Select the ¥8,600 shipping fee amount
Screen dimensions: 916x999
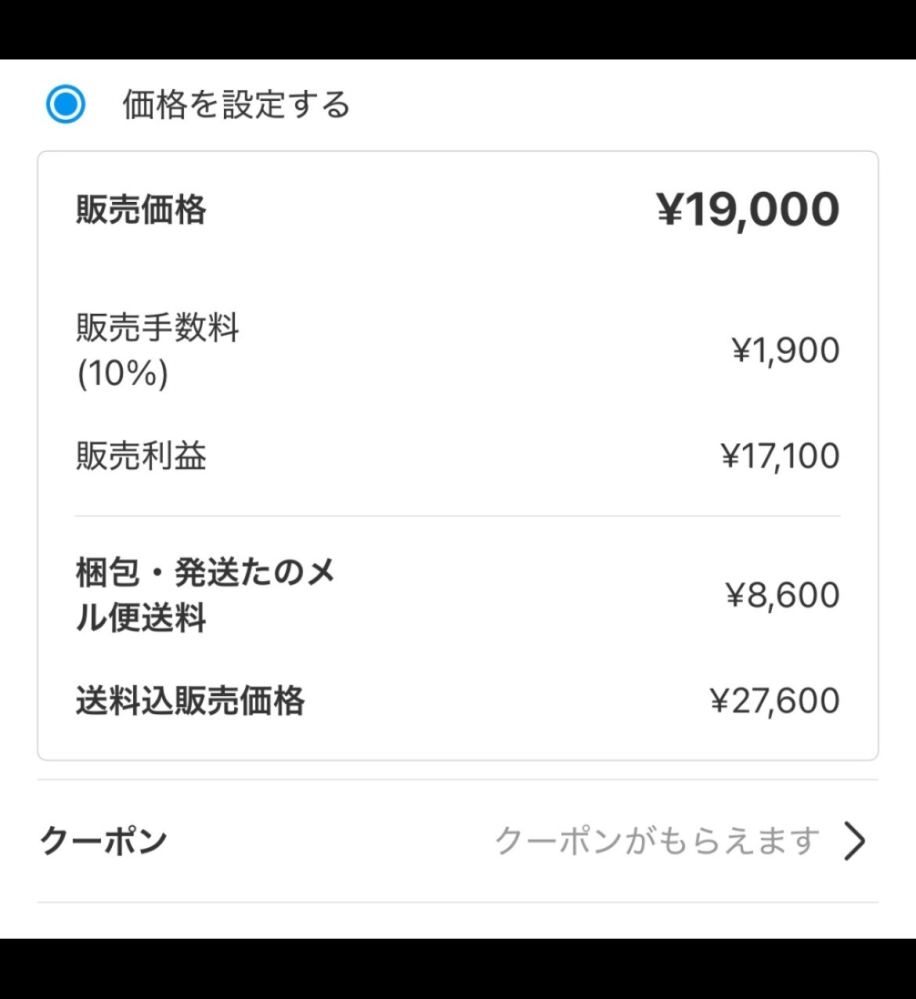pyautogui.click(x=782, y=595)
